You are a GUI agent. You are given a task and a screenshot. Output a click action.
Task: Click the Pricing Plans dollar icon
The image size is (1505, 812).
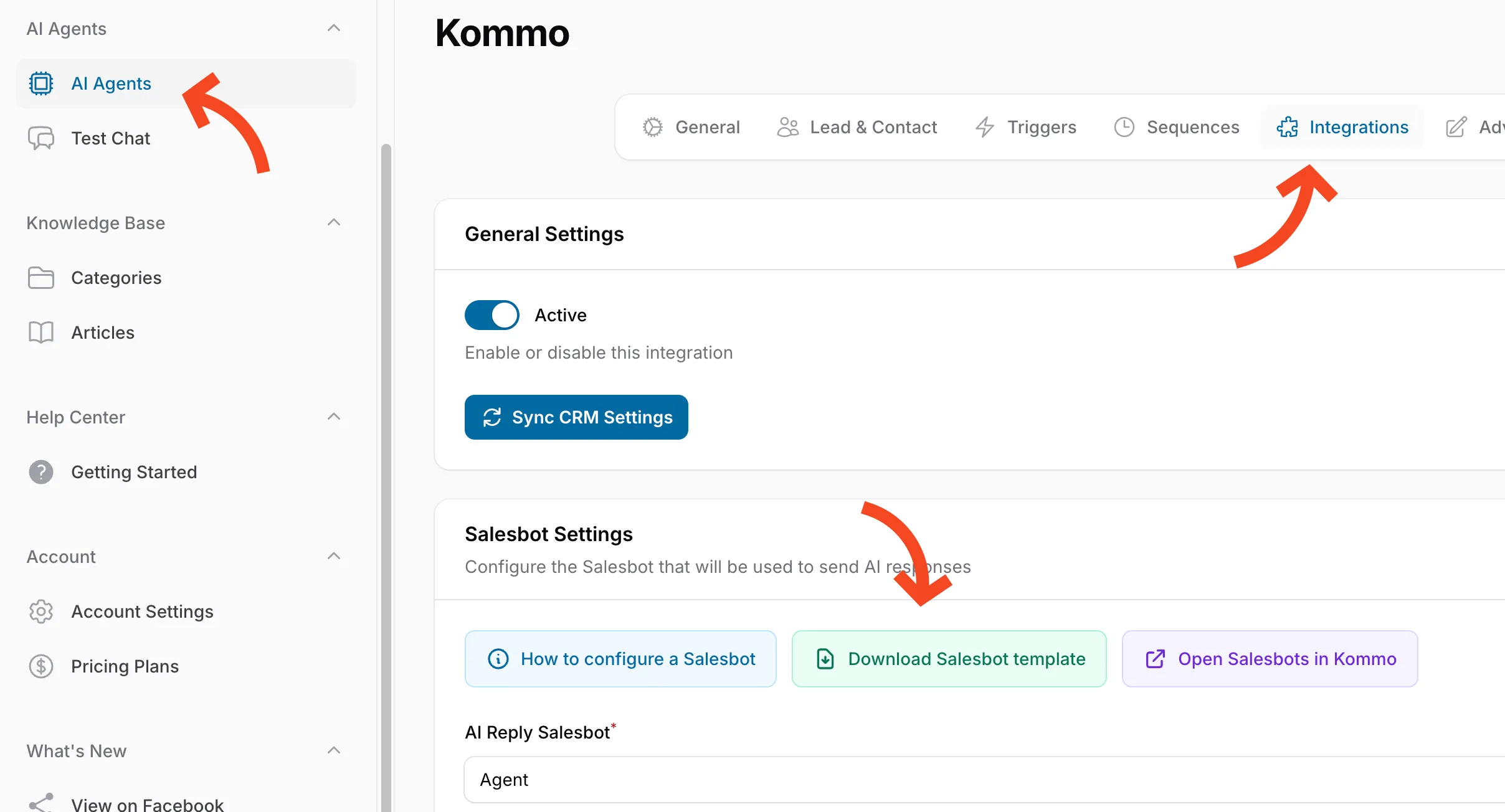click(x=41, y=666)
